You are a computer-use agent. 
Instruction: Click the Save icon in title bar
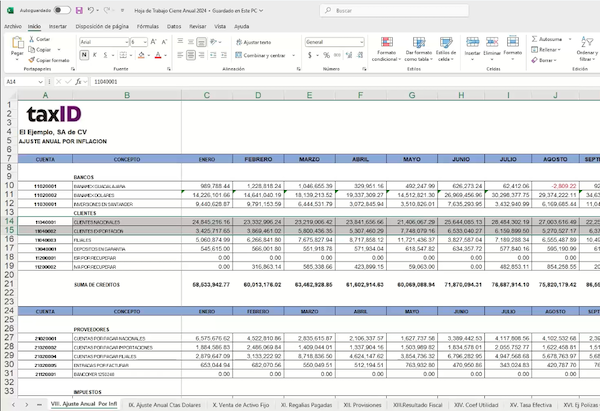[80, 10]
